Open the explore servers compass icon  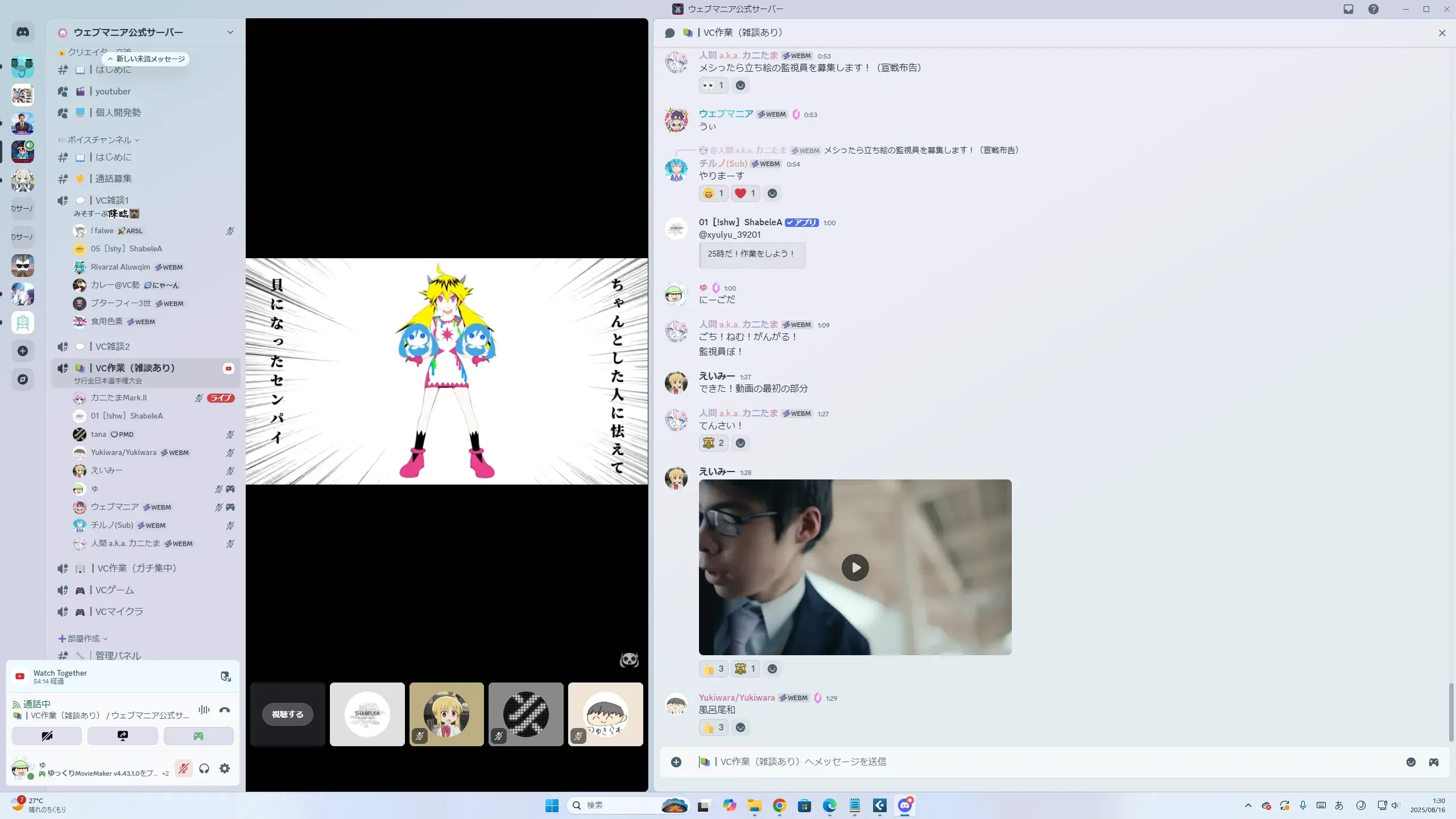coord(23,379)
